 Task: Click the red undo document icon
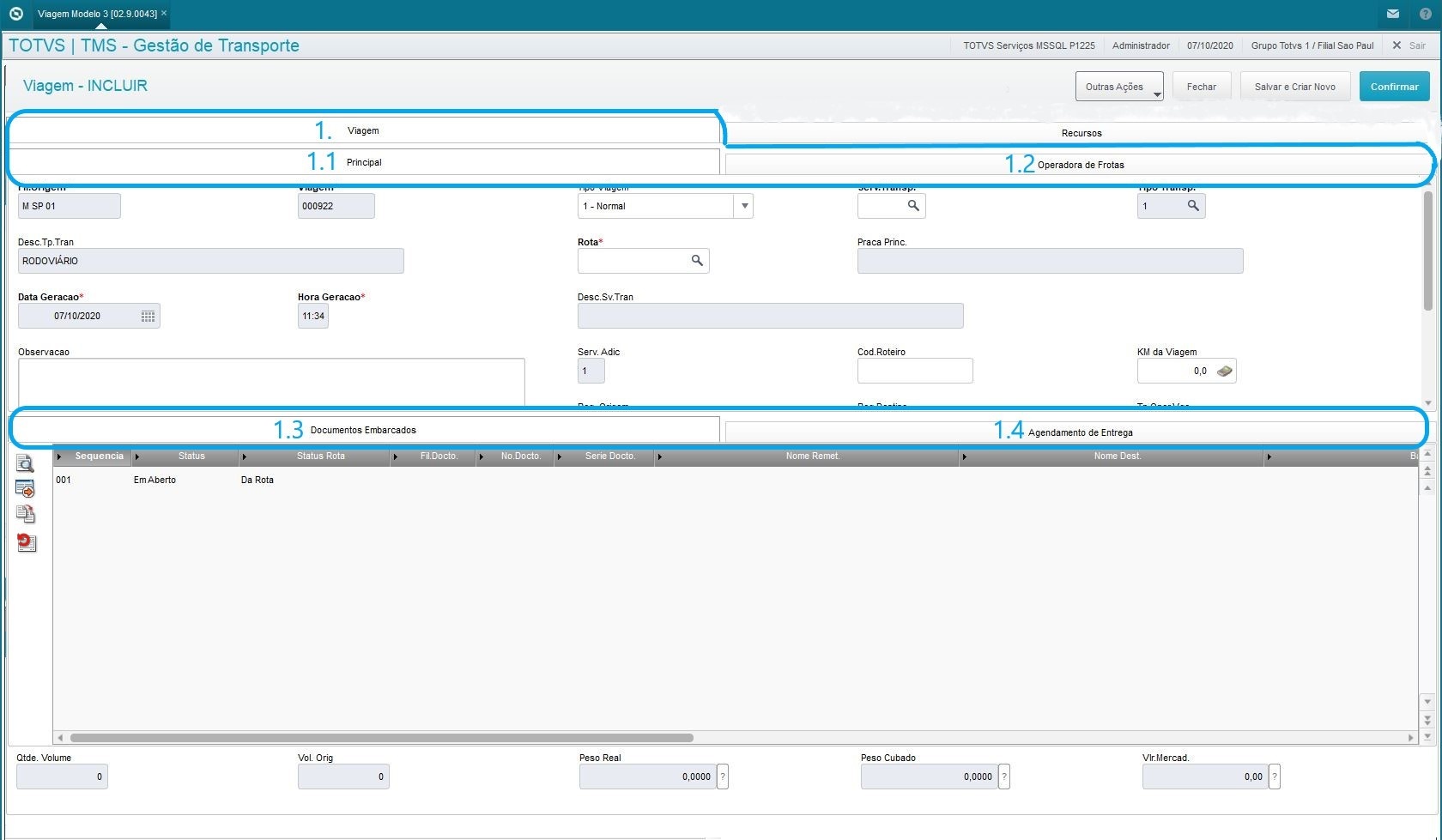pos(27,542)
